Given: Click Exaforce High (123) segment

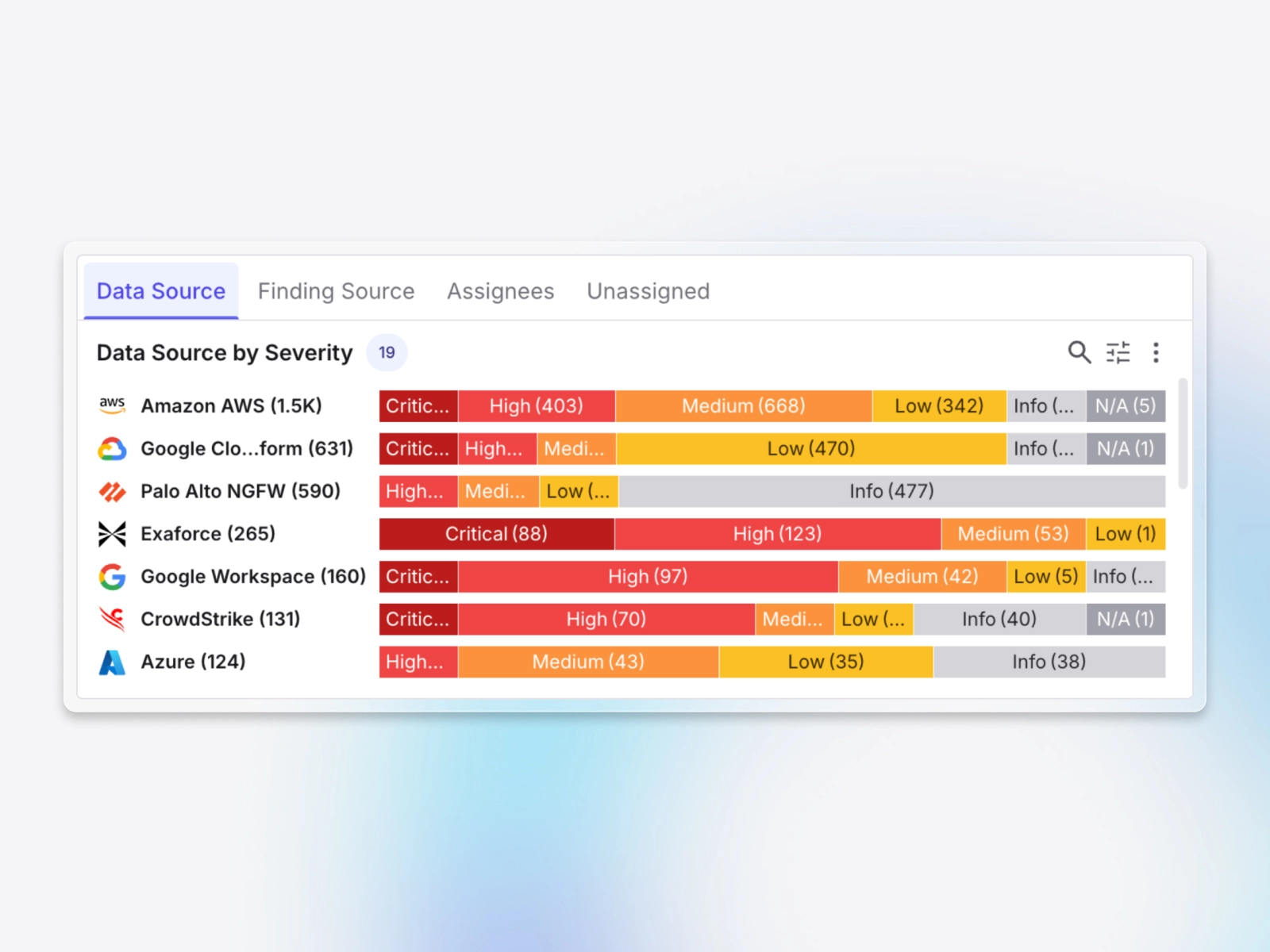Looking at the screenshot, I should coord(778,534).
